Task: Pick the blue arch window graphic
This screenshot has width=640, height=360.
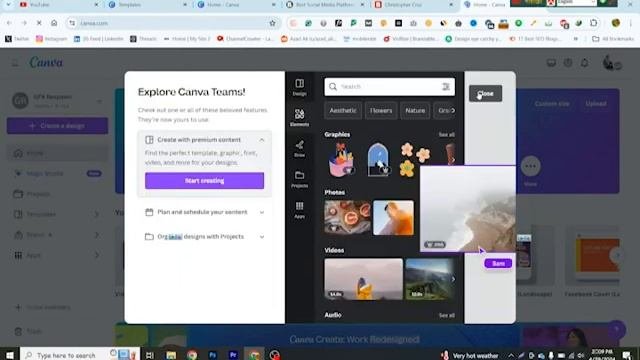Action: click(x=378, y=160)
